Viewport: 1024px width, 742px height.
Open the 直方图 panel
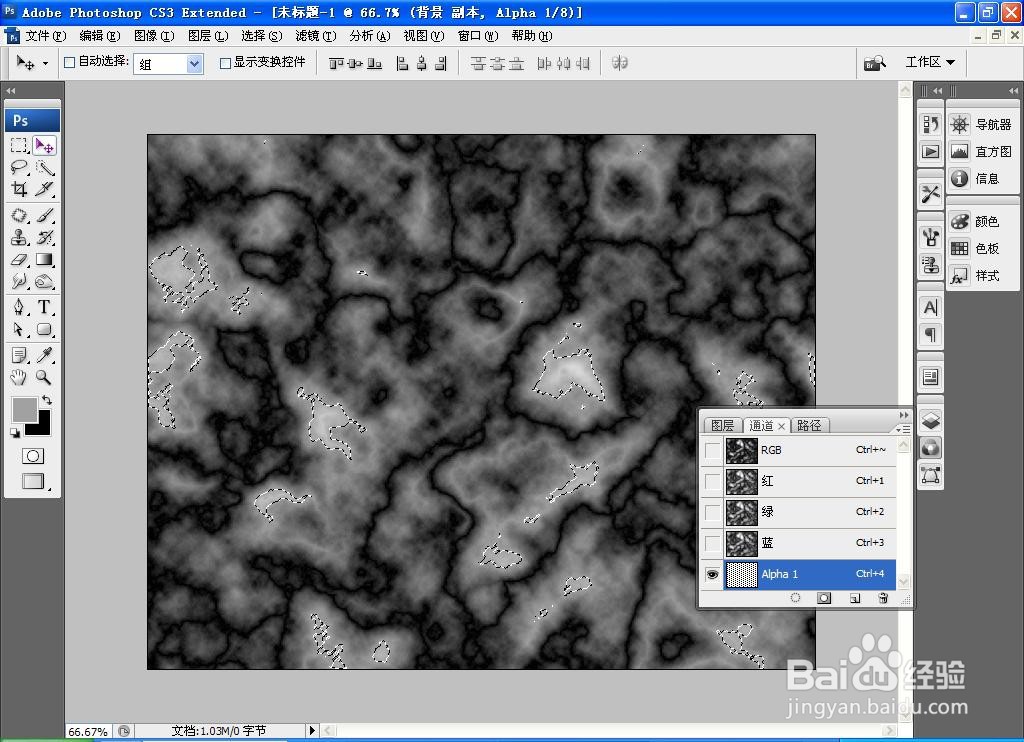pos(982,152)
